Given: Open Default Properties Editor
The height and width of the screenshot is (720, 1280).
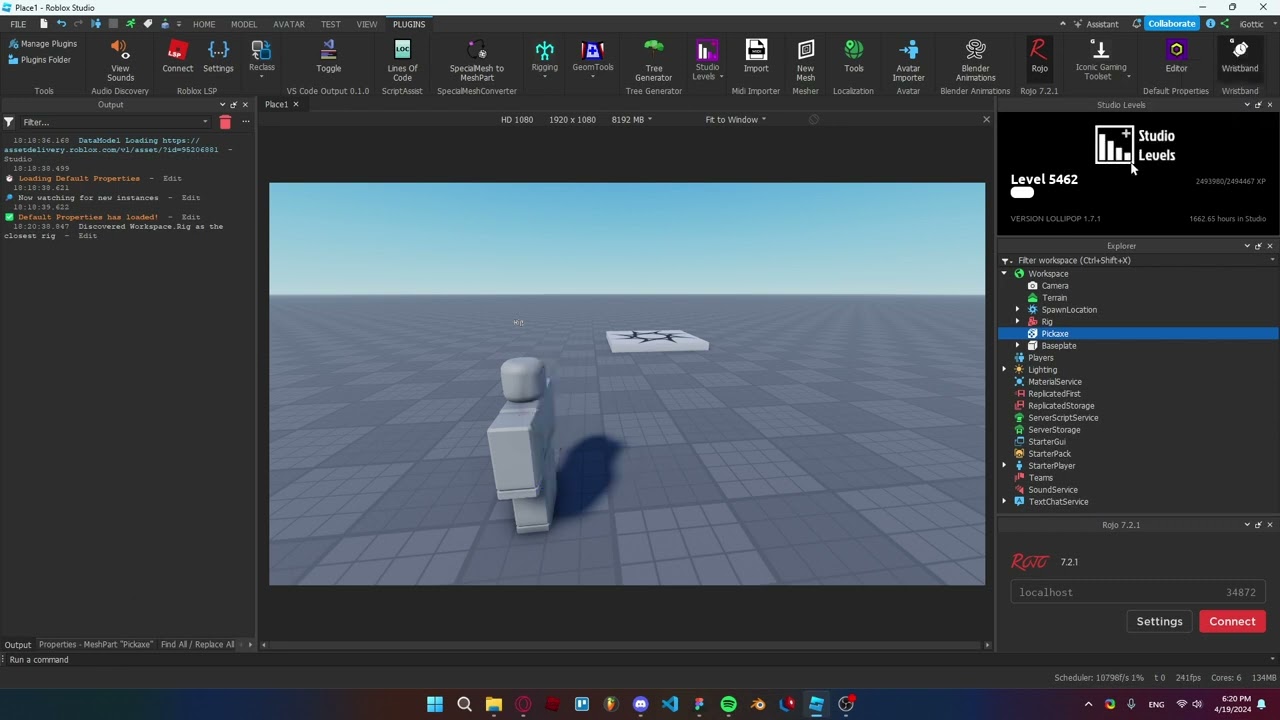Looking at the screenshot, I should click(x=1176, y=57).
